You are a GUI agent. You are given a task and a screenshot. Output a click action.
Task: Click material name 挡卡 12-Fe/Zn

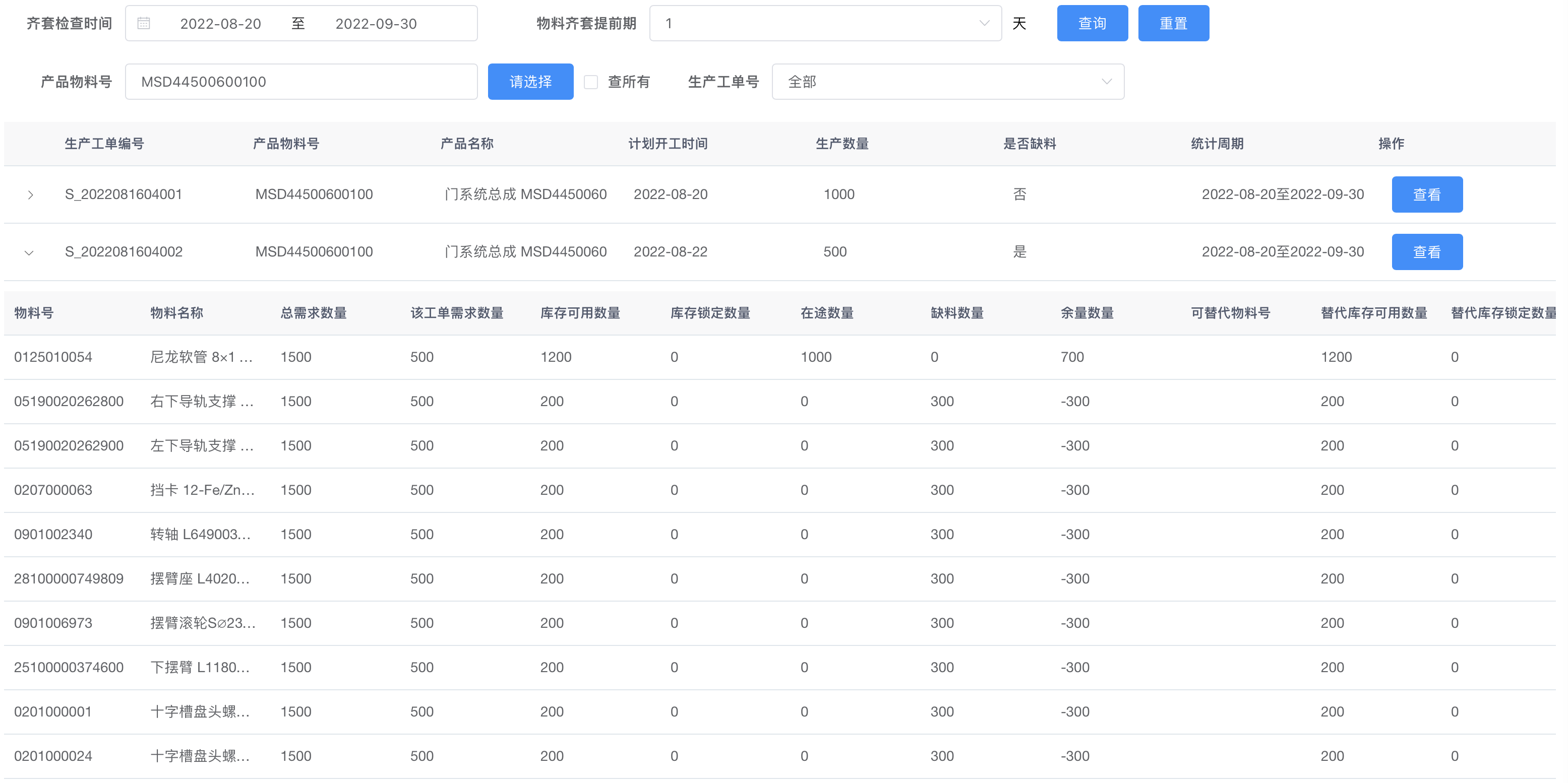click(x=202, y=490)
